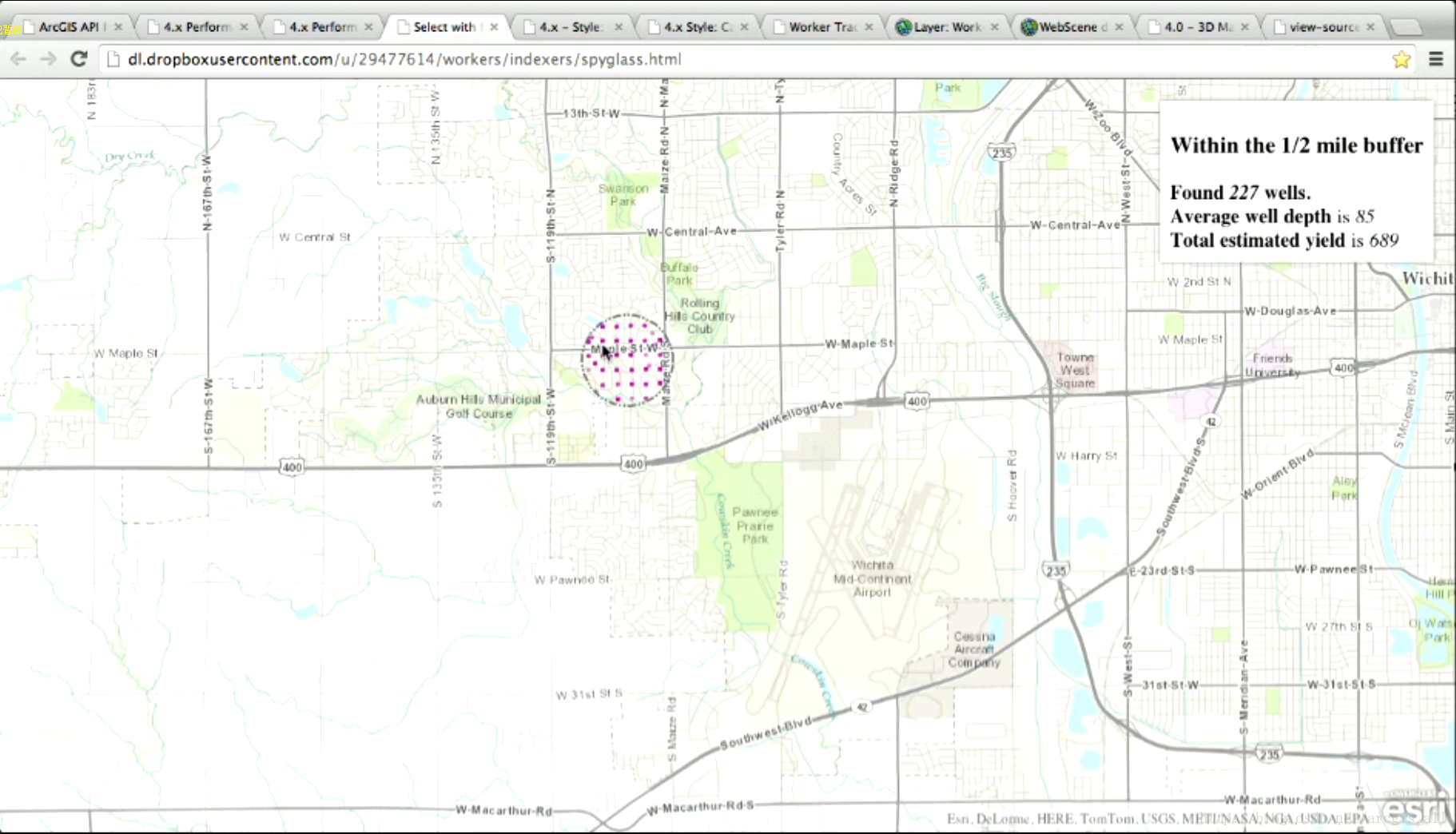This screenshot has height=834, width=1456.
Task: Close the ArcGIS API tab
Action: (118, 26)
